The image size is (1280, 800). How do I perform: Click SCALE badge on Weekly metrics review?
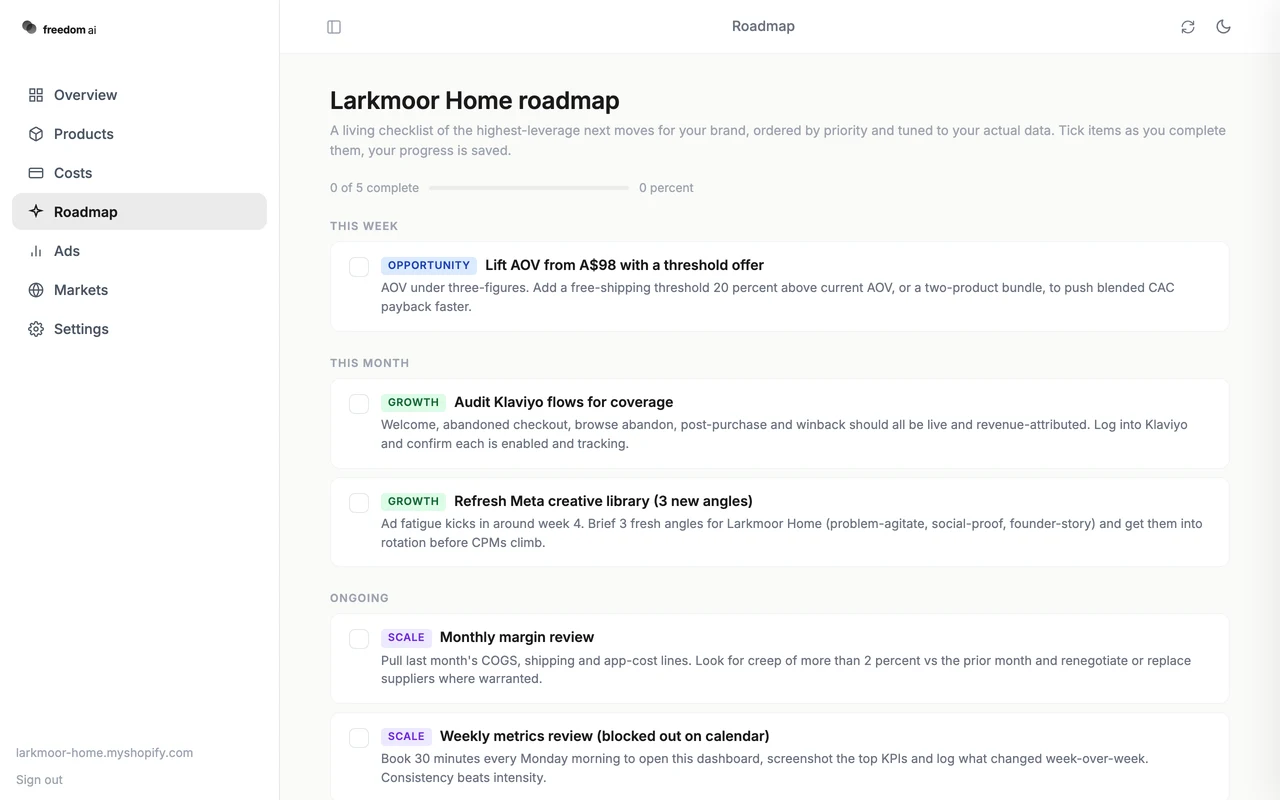[406, 736]
